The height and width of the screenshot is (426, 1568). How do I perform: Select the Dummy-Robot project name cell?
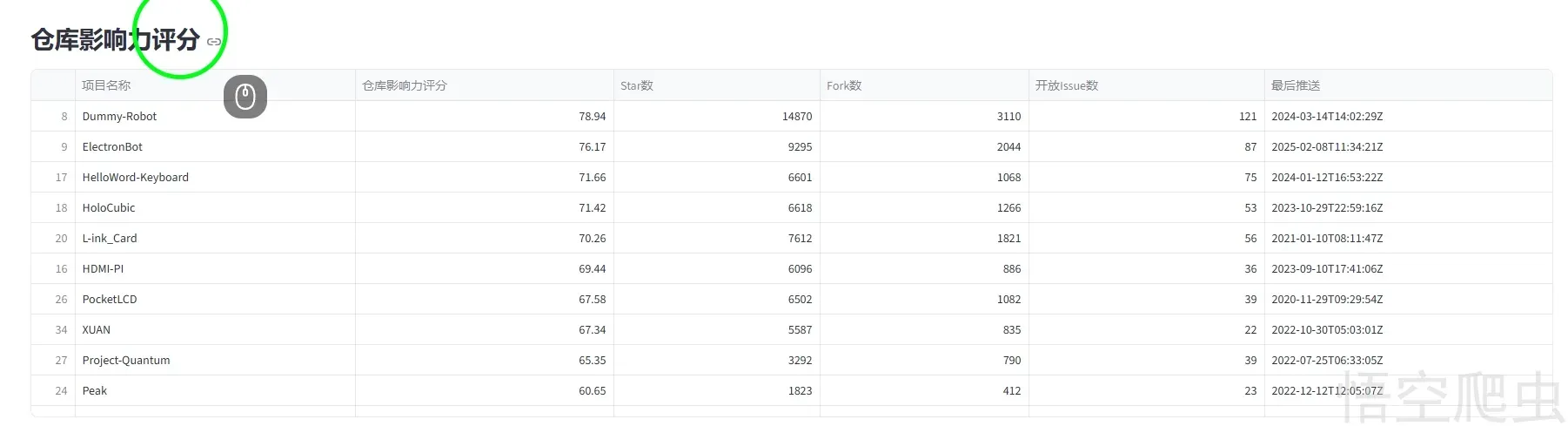coord(120,116)
